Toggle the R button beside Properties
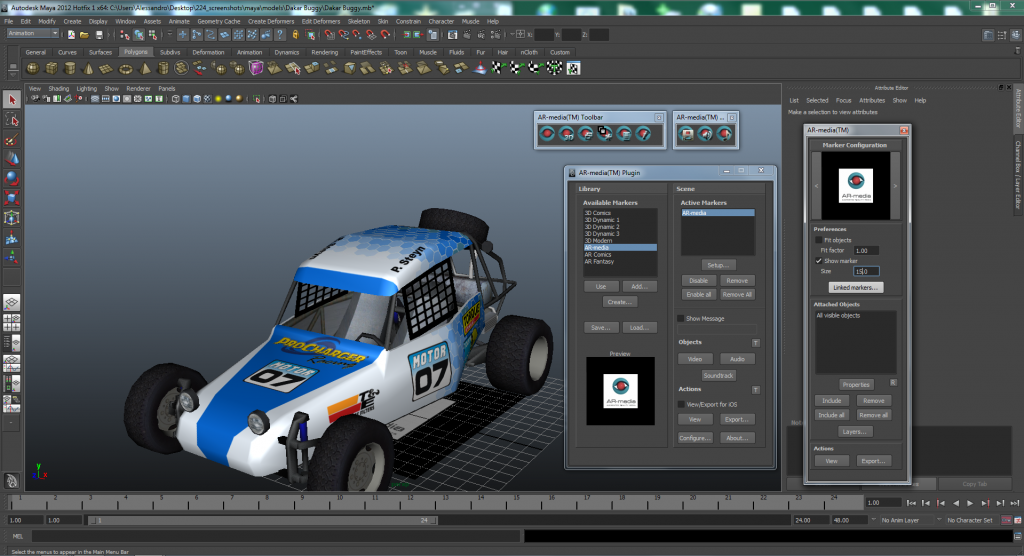 click(893, 383)
